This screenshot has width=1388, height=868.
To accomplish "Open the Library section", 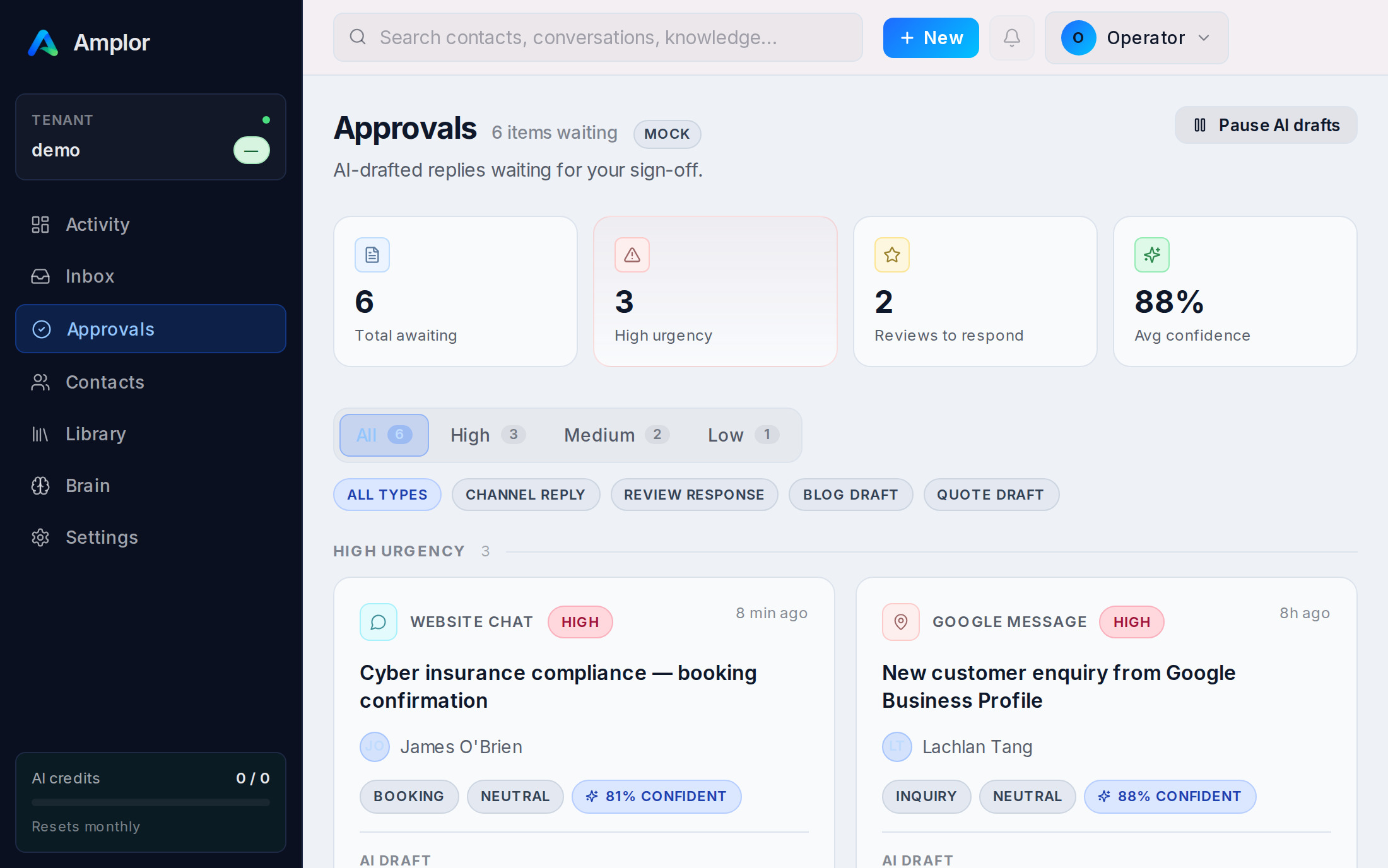I will [x=151, y=434].
